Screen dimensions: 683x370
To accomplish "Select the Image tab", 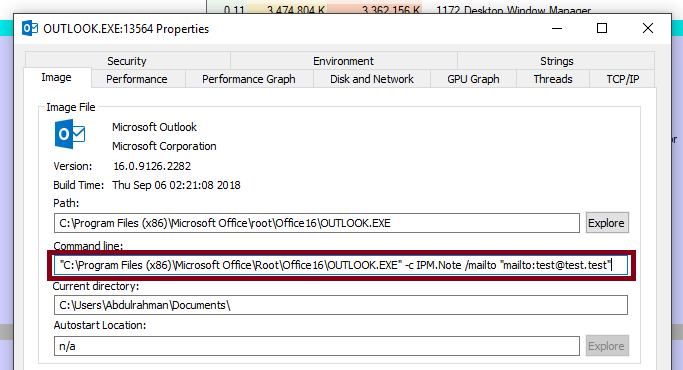I will [x=57, y=78].
